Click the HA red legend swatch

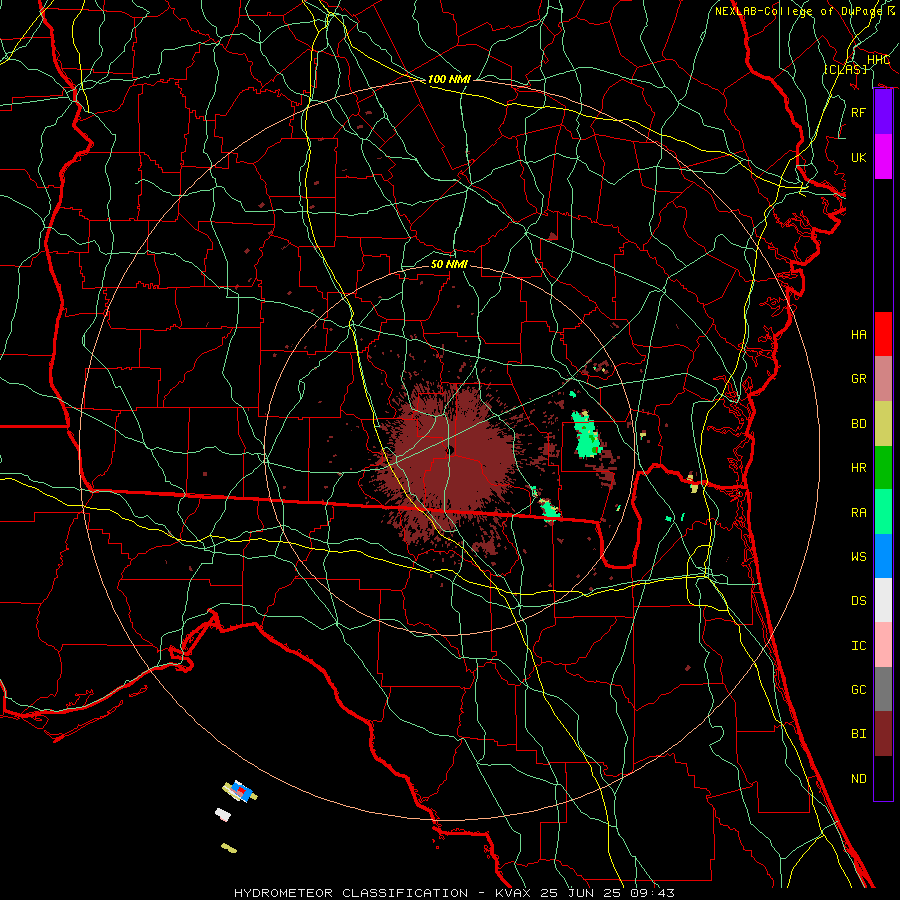point(883,334)
